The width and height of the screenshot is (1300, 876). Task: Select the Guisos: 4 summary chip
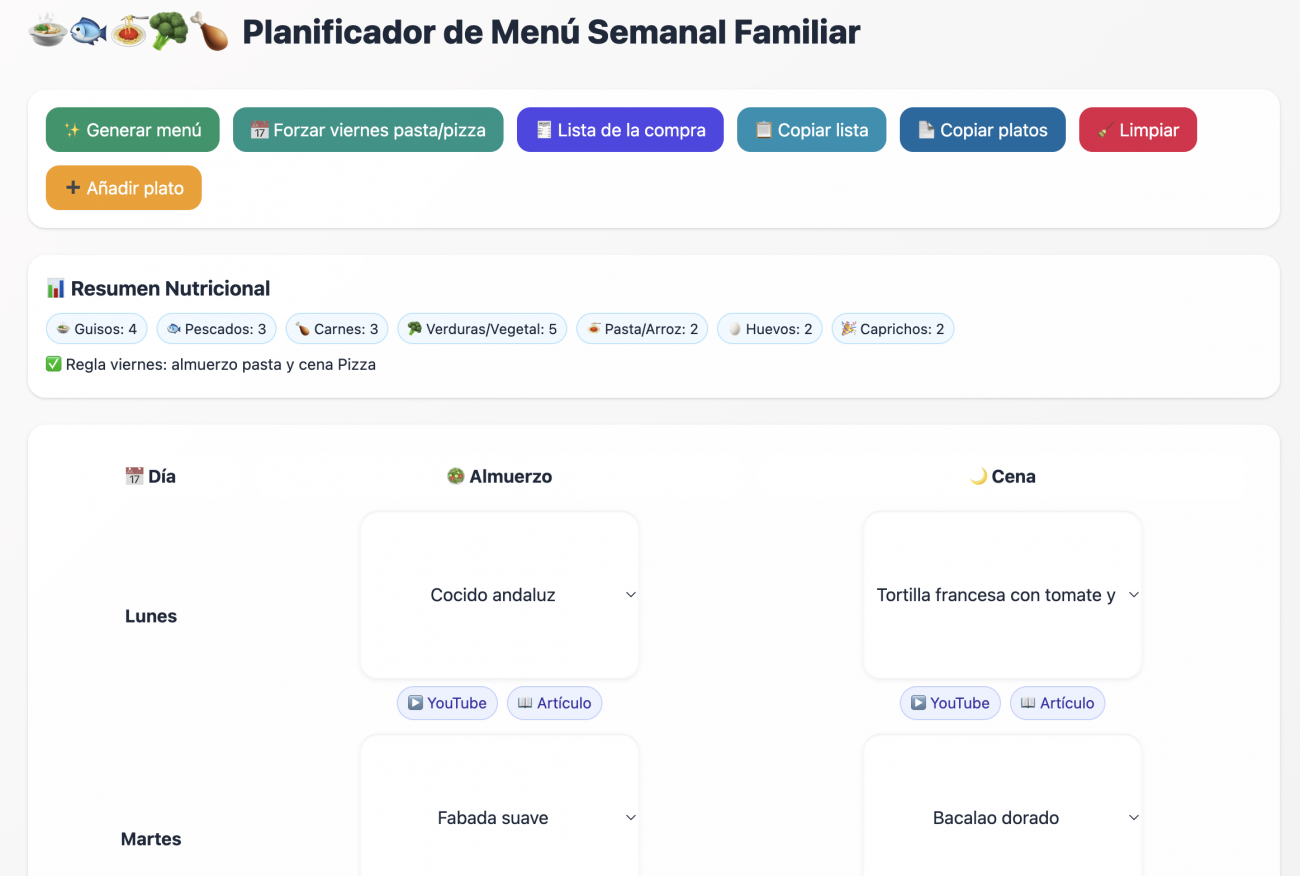pos(97,329)
